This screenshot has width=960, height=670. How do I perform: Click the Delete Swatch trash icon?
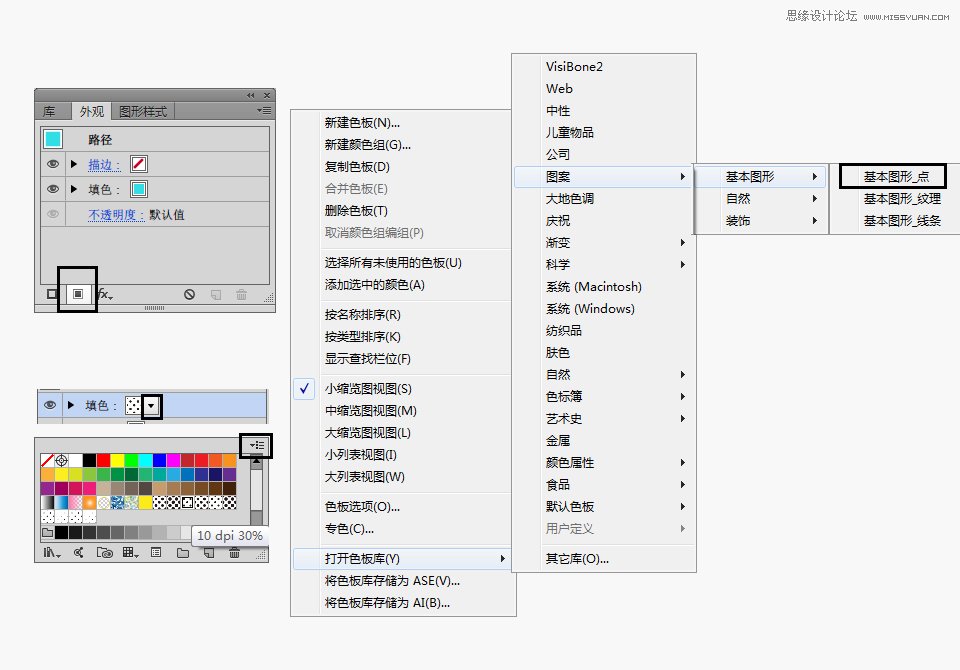tap(234, 552)
